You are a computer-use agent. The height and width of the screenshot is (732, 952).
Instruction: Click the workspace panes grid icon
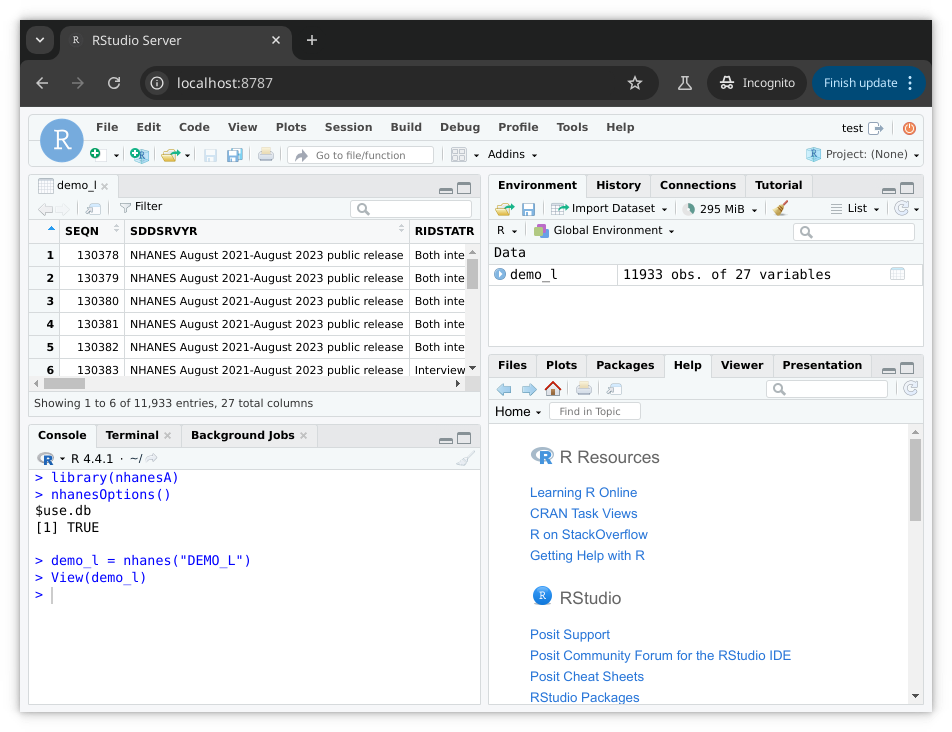pos(458,155)
